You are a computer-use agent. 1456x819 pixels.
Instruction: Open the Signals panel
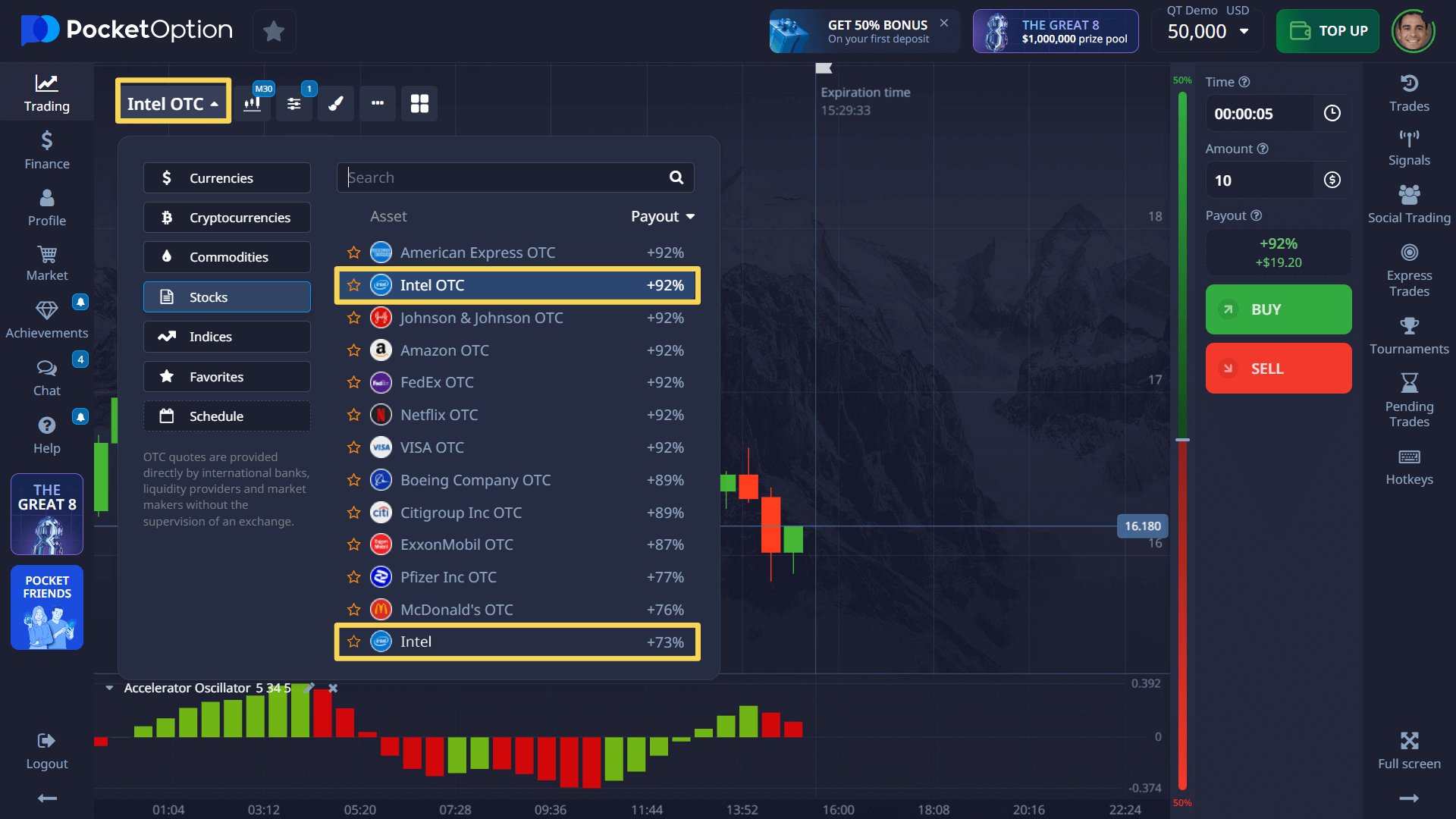pos(1409,148)
